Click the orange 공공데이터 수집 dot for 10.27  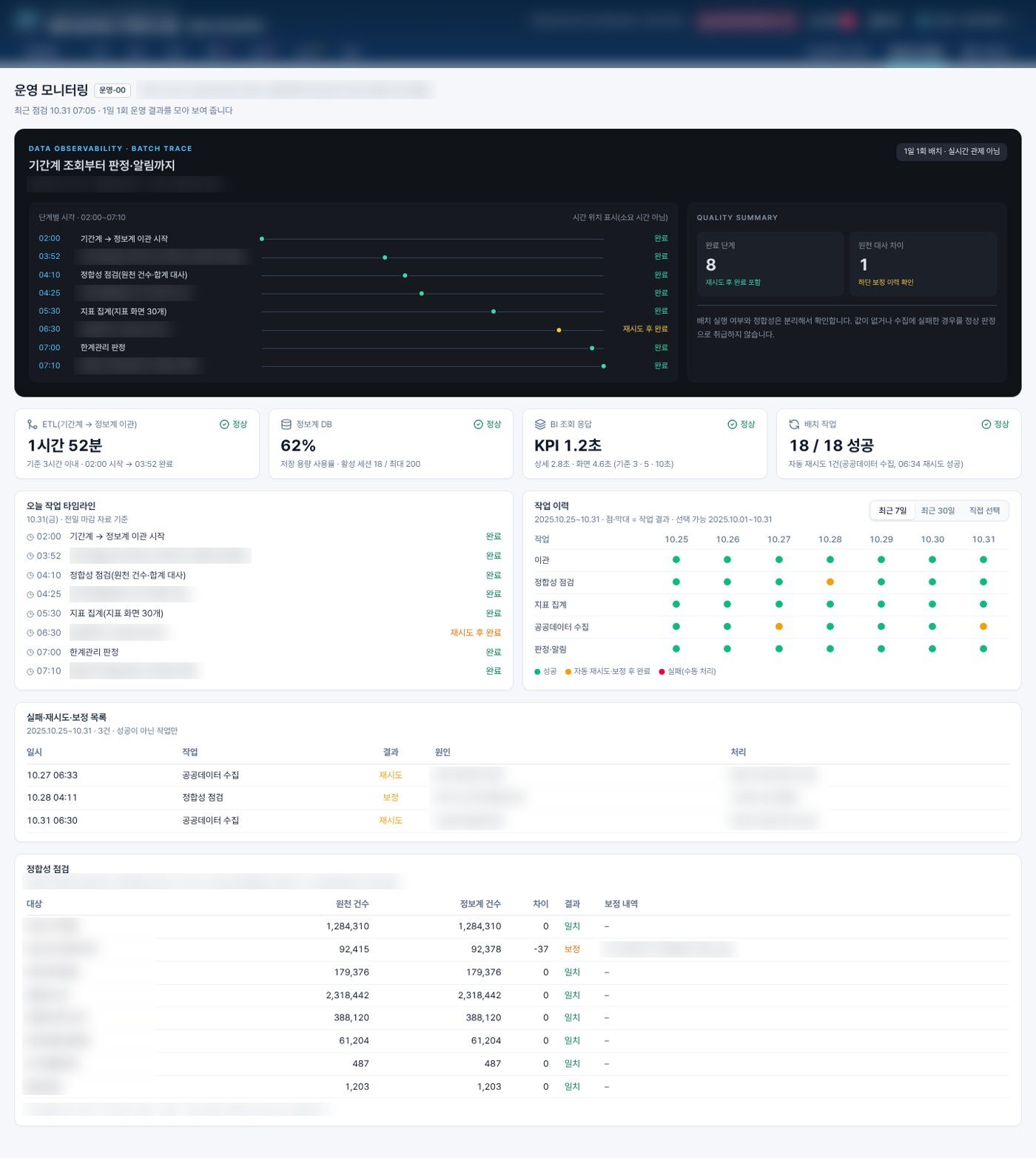[779, 627]
